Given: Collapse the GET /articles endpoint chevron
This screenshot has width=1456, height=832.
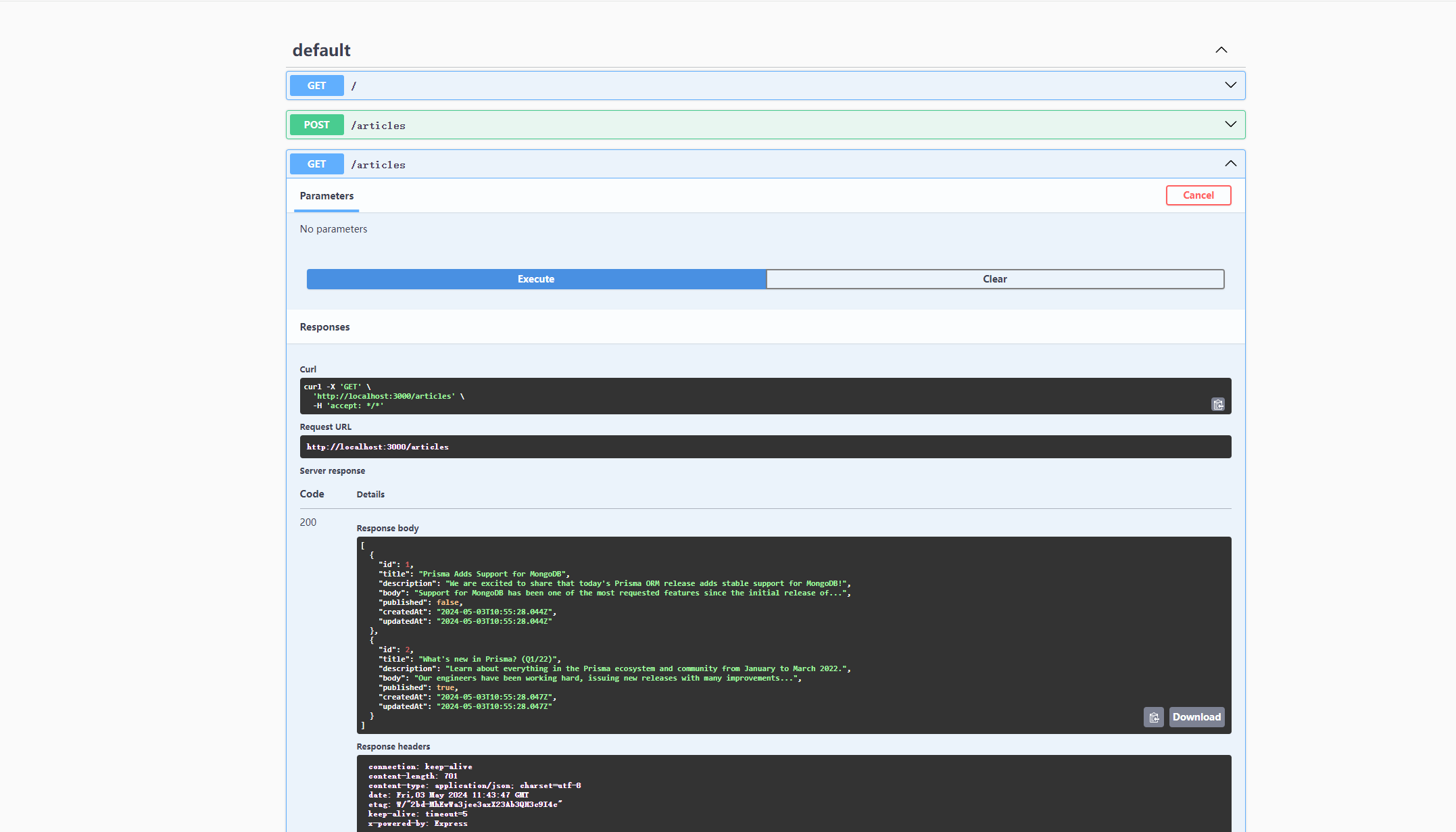Looking at the screenshot, I should coord(1230,164).
